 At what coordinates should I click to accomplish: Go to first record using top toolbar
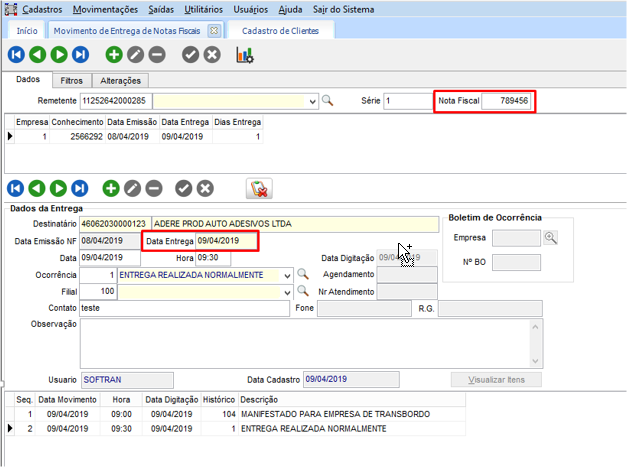pos(16,55)
